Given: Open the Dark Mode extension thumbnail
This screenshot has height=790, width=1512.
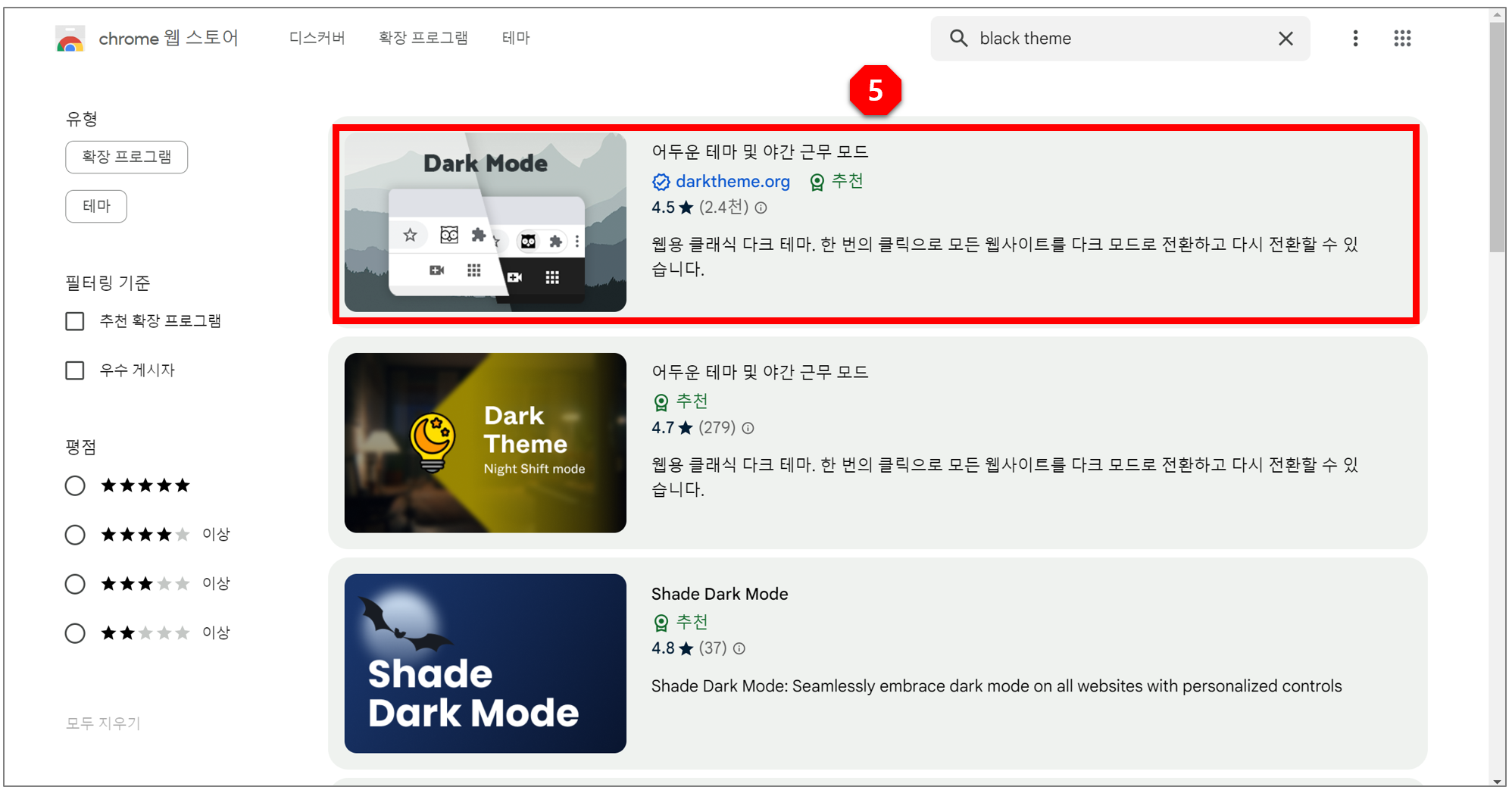Looking at the screenshot, I should [x=486, y=223].
